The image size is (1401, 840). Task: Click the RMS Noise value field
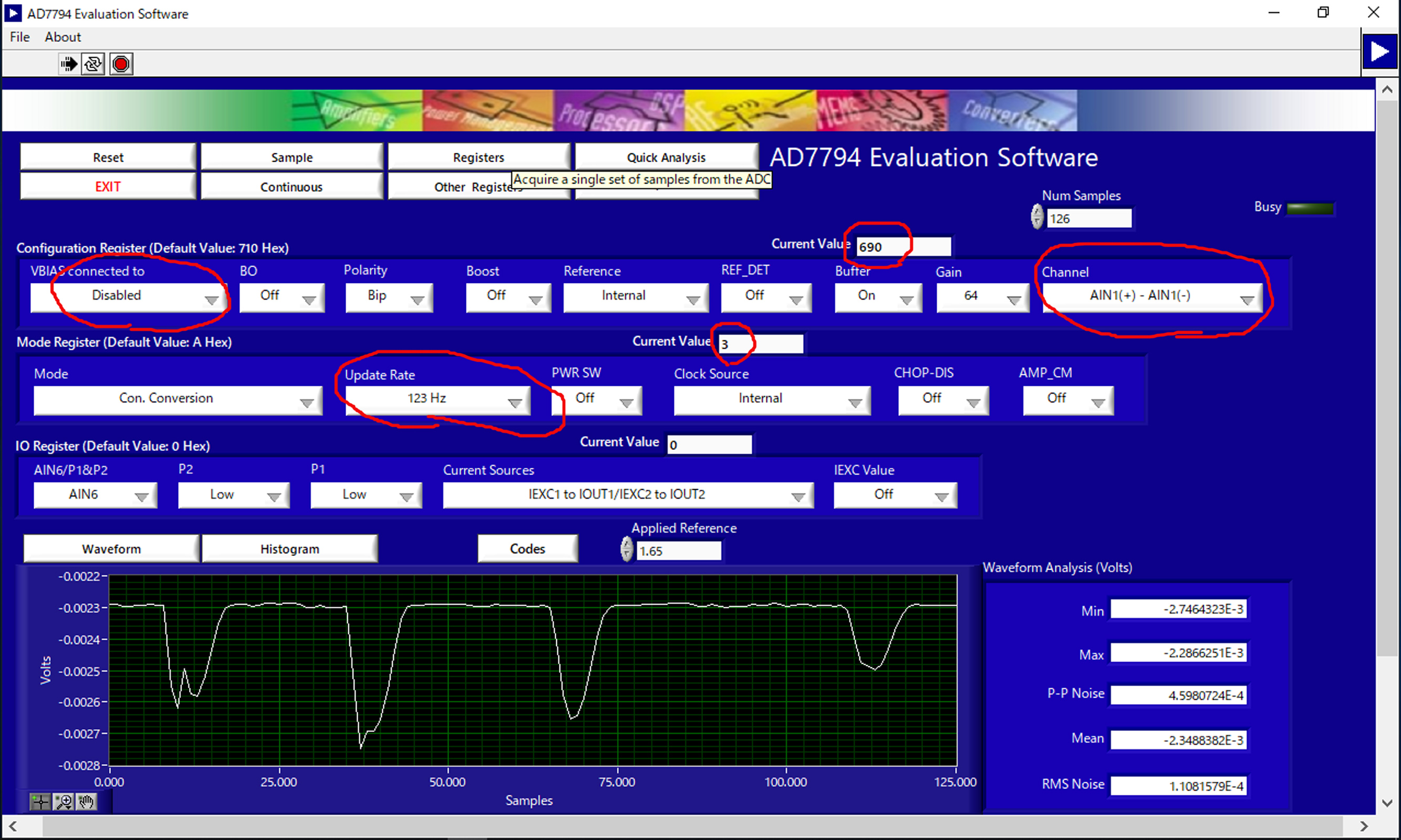[1178, 786]
